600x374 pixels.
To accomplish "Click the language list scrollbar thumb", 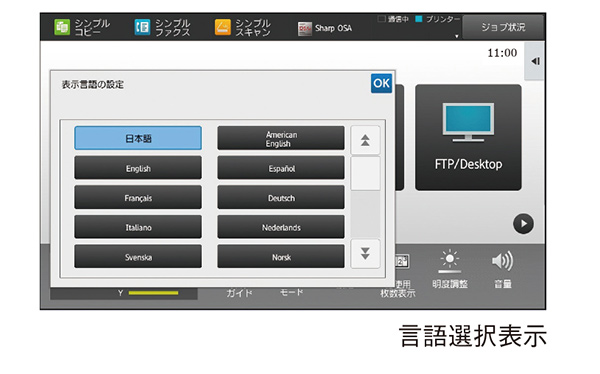I will point(365,173).
